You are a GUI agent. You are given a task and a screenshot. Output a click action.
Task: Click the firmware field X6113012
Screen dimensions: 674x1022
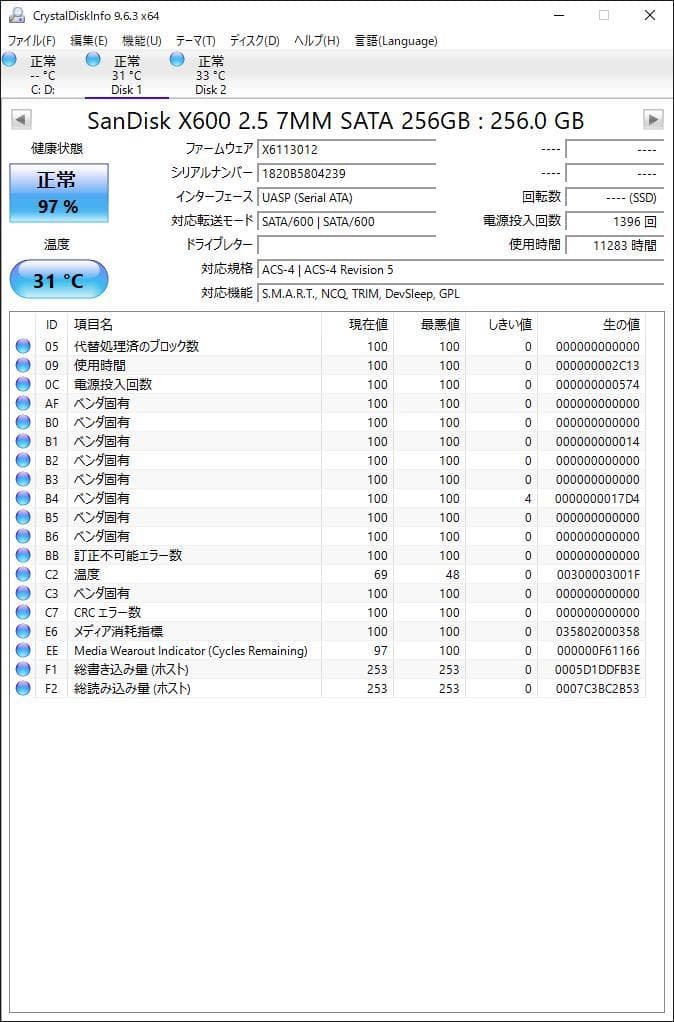coord(347,149)
